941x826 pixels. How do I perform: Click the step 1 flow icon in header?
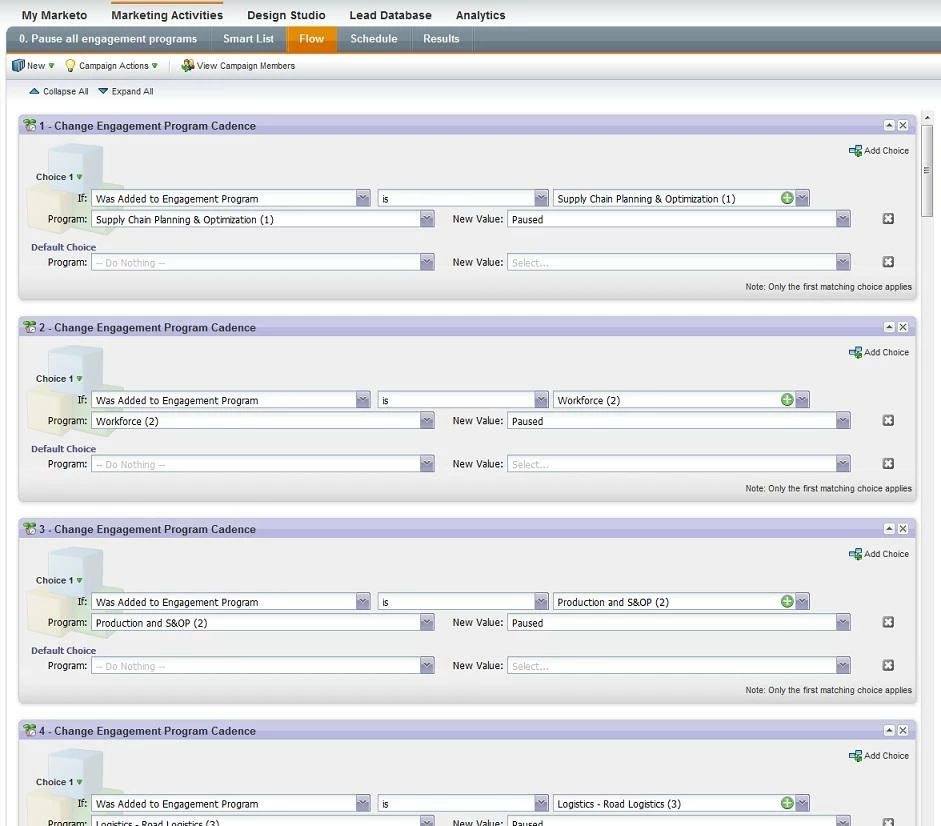tap(29, 125)
